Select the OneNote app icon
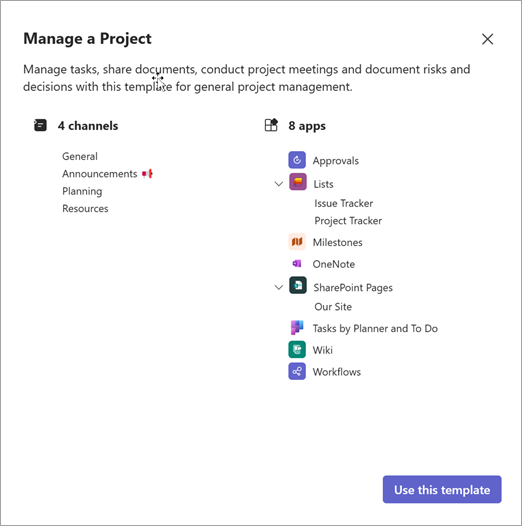 pyautogui.click(x=297, y=264)
